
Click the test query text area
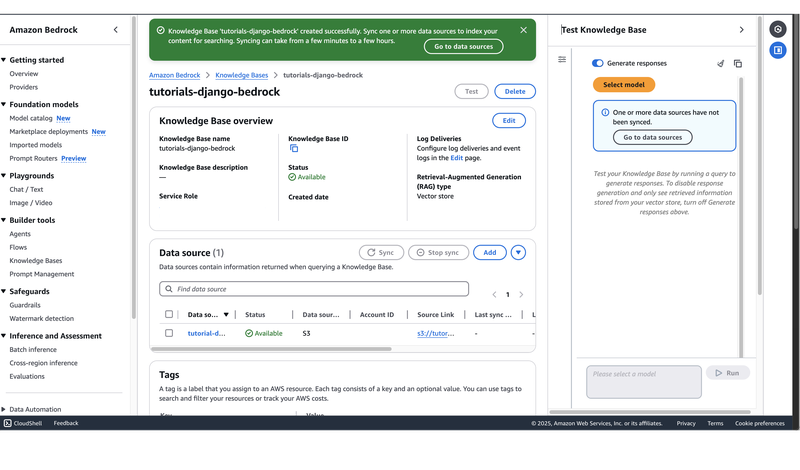(x=644, y=382)
